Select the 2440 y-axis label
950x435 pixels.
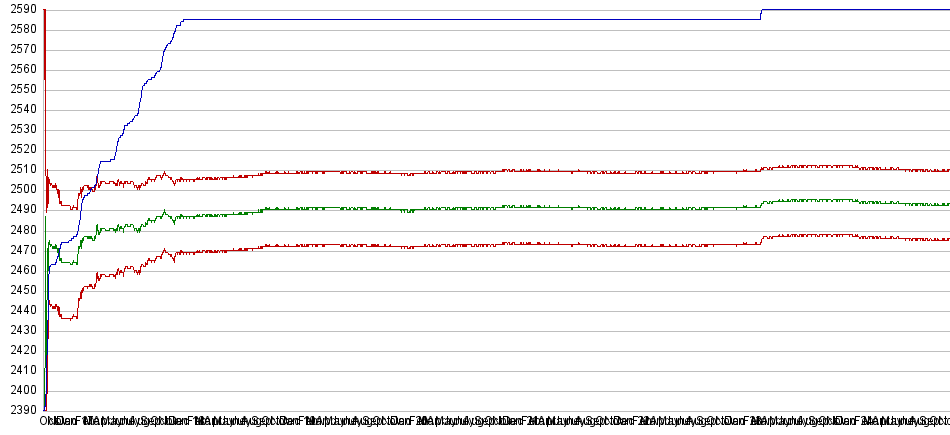(x=22, y=309)
